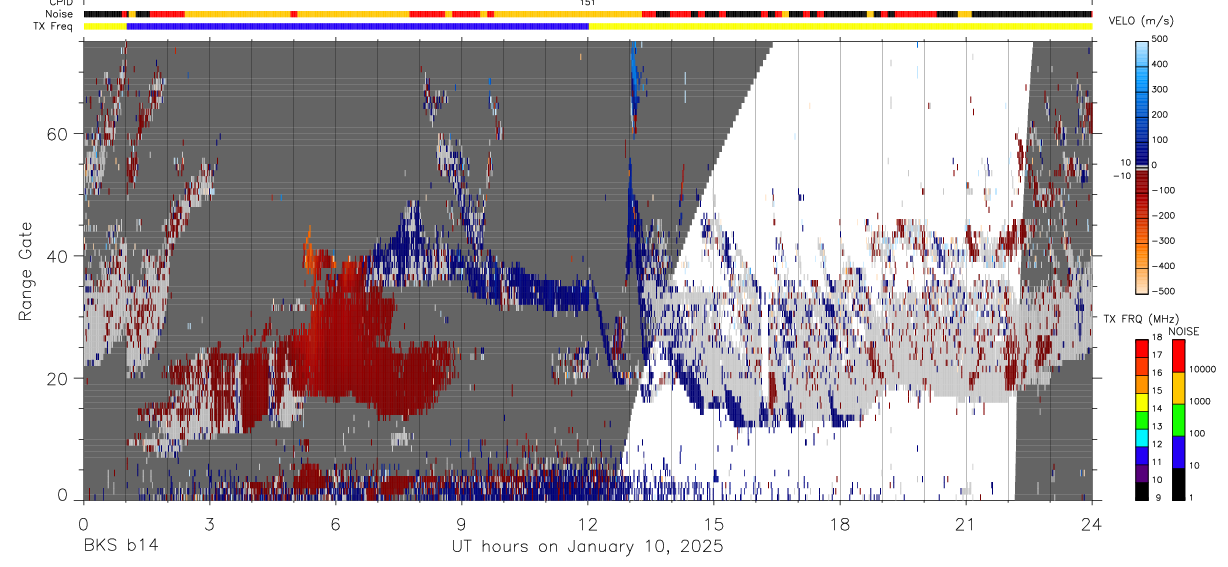The width and height of the screenshot is (1228, 567).
Task: Click the '1000' label on NOISE legend
Action: pos(1200,401)
